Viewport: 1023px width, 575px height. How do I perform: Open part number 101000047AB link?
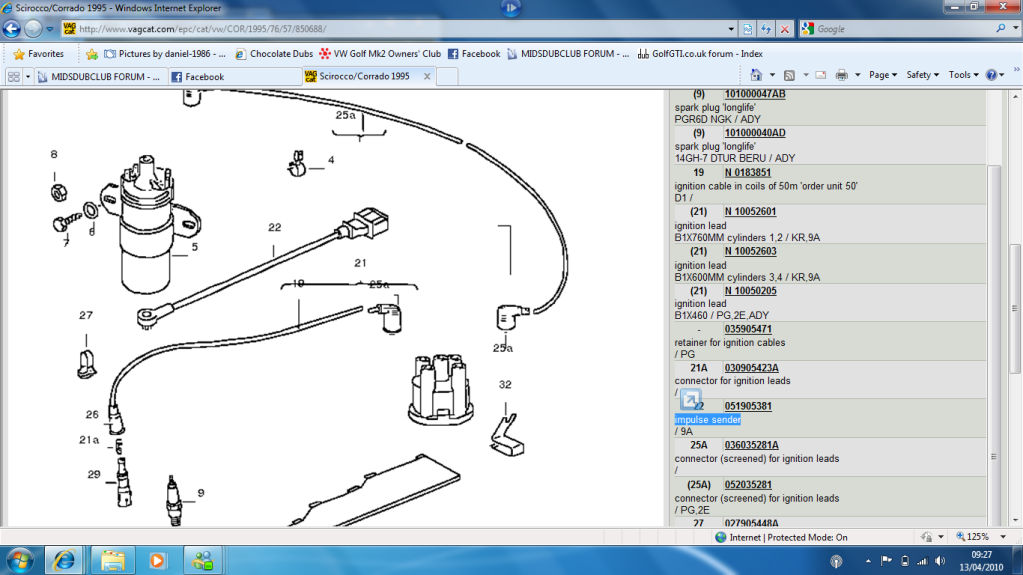[x=755, y=94]
